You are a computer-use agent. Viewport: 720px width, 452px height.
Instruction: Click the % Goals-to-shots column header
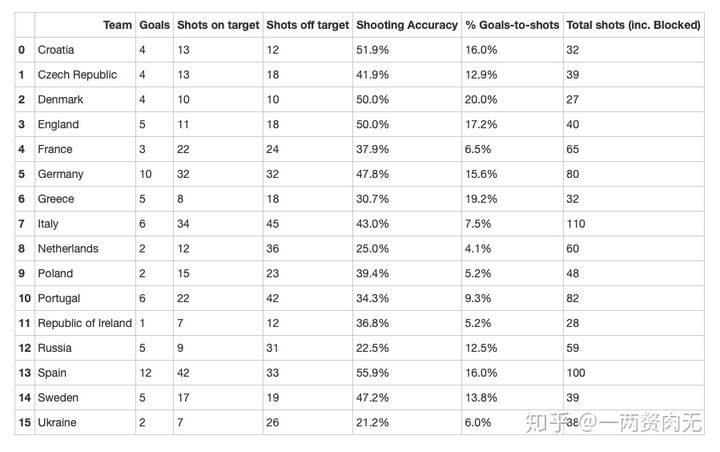click(x=511, y=24)
